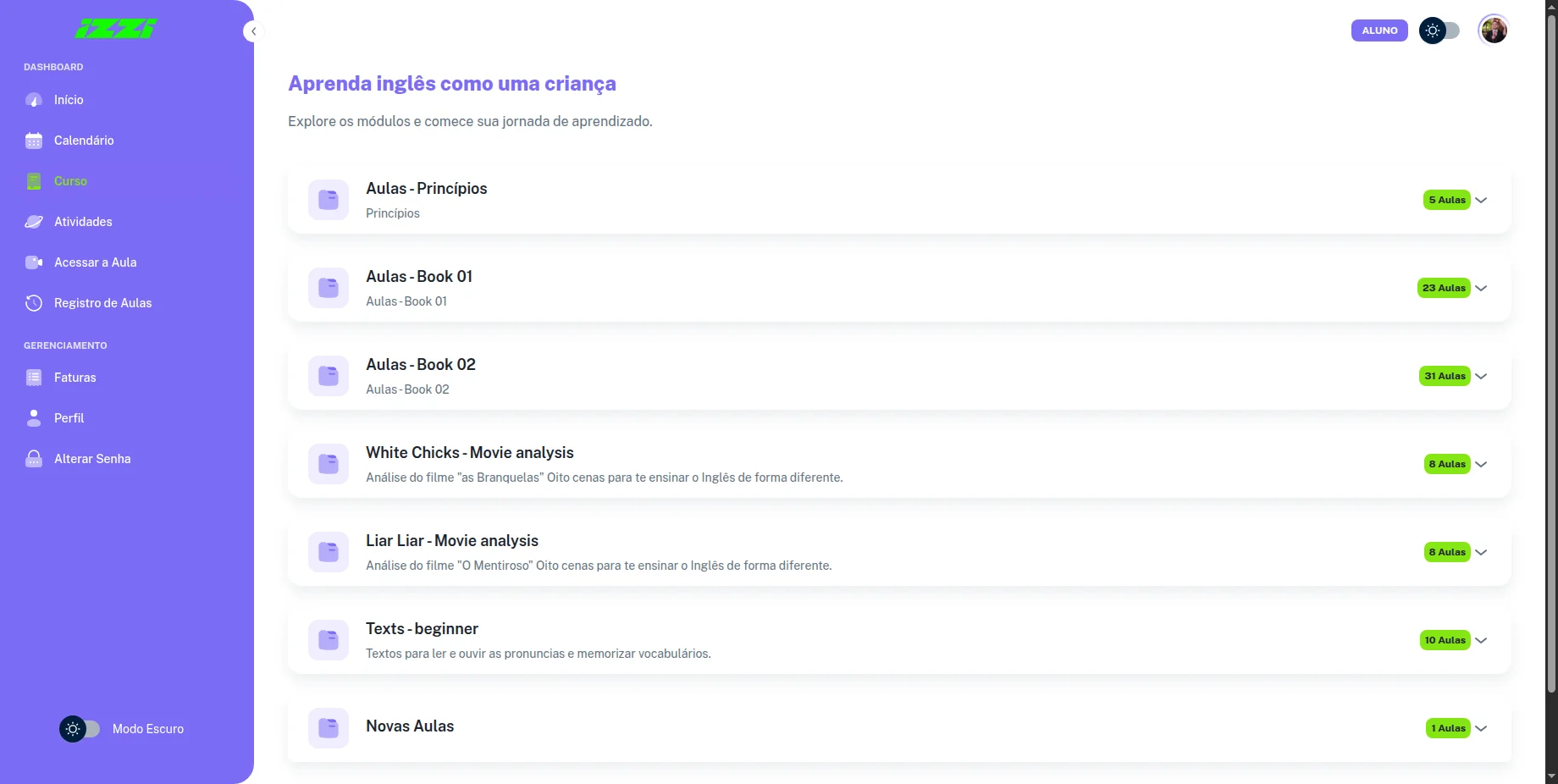Click the folder icon for Aulas - Book 01

pyautogui.click(x=329, y=288)
